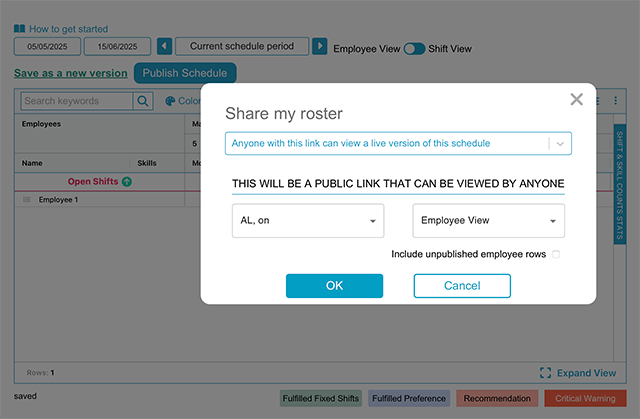Open the 'AL, on' dropdown
Screen dimensions: 640x419
308,221
